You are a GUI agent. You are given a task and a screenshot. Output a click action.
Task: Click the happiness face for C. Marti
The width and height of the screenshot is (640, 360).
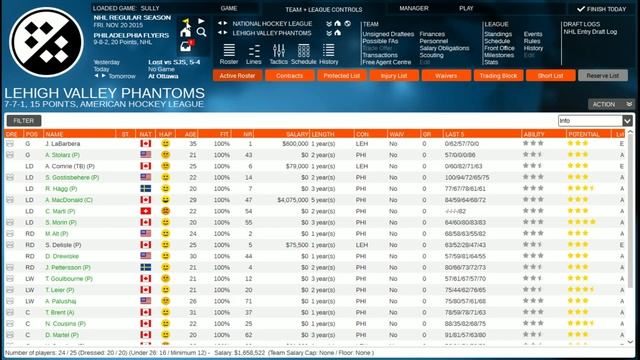click(165, 211)
